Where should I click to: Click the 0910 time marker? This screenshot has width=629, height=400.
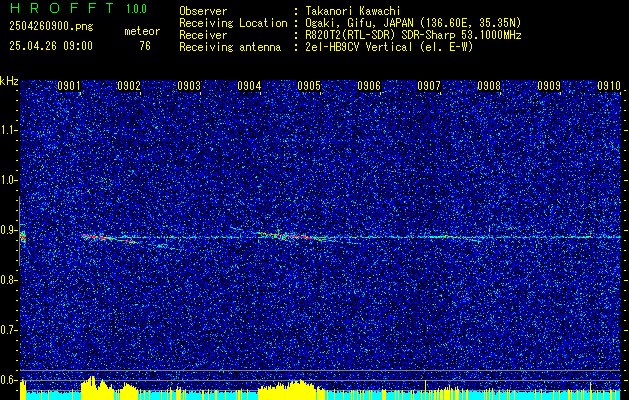coord(609,86)
